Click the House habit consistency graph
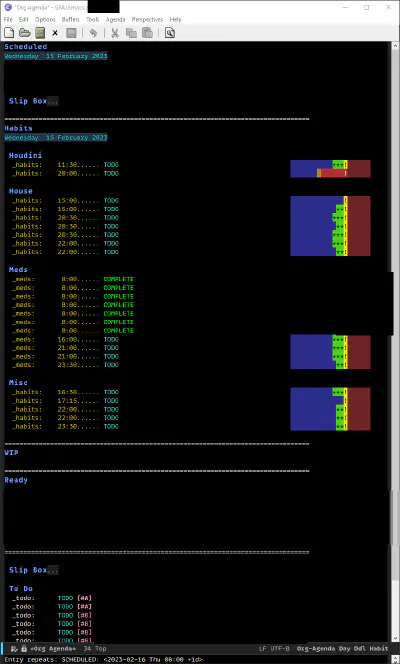 [x=330, y=226]
